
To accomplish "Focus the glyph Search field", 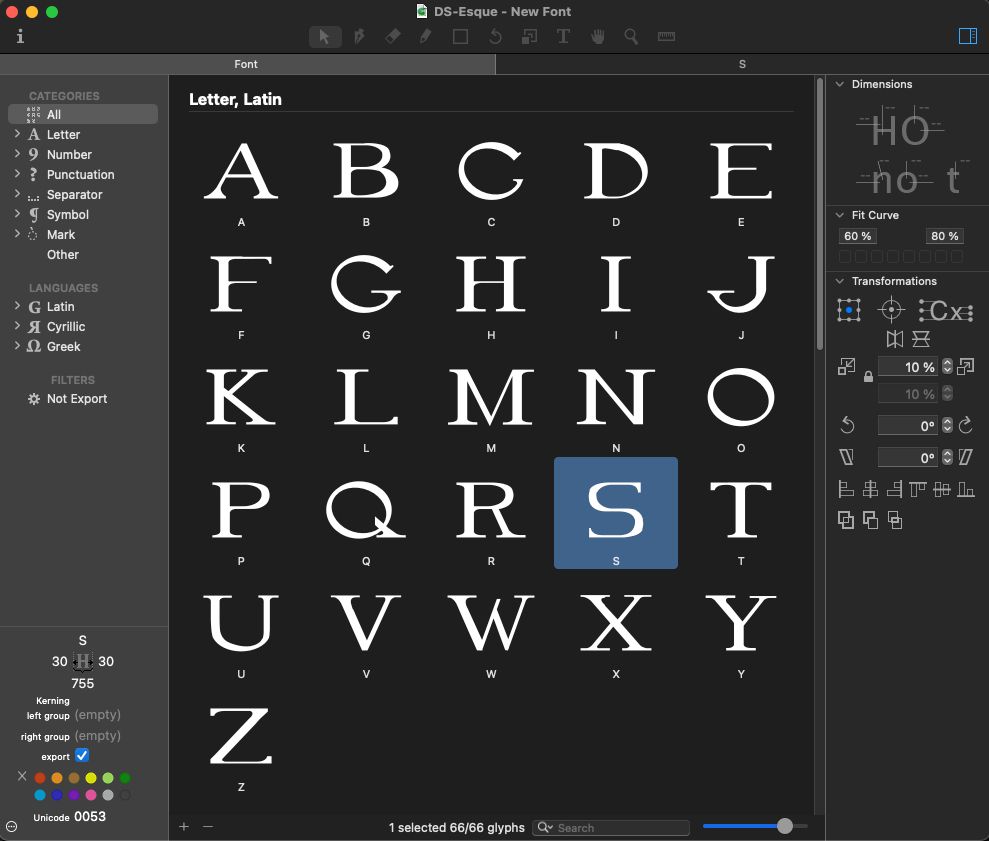I will [611, 828].
